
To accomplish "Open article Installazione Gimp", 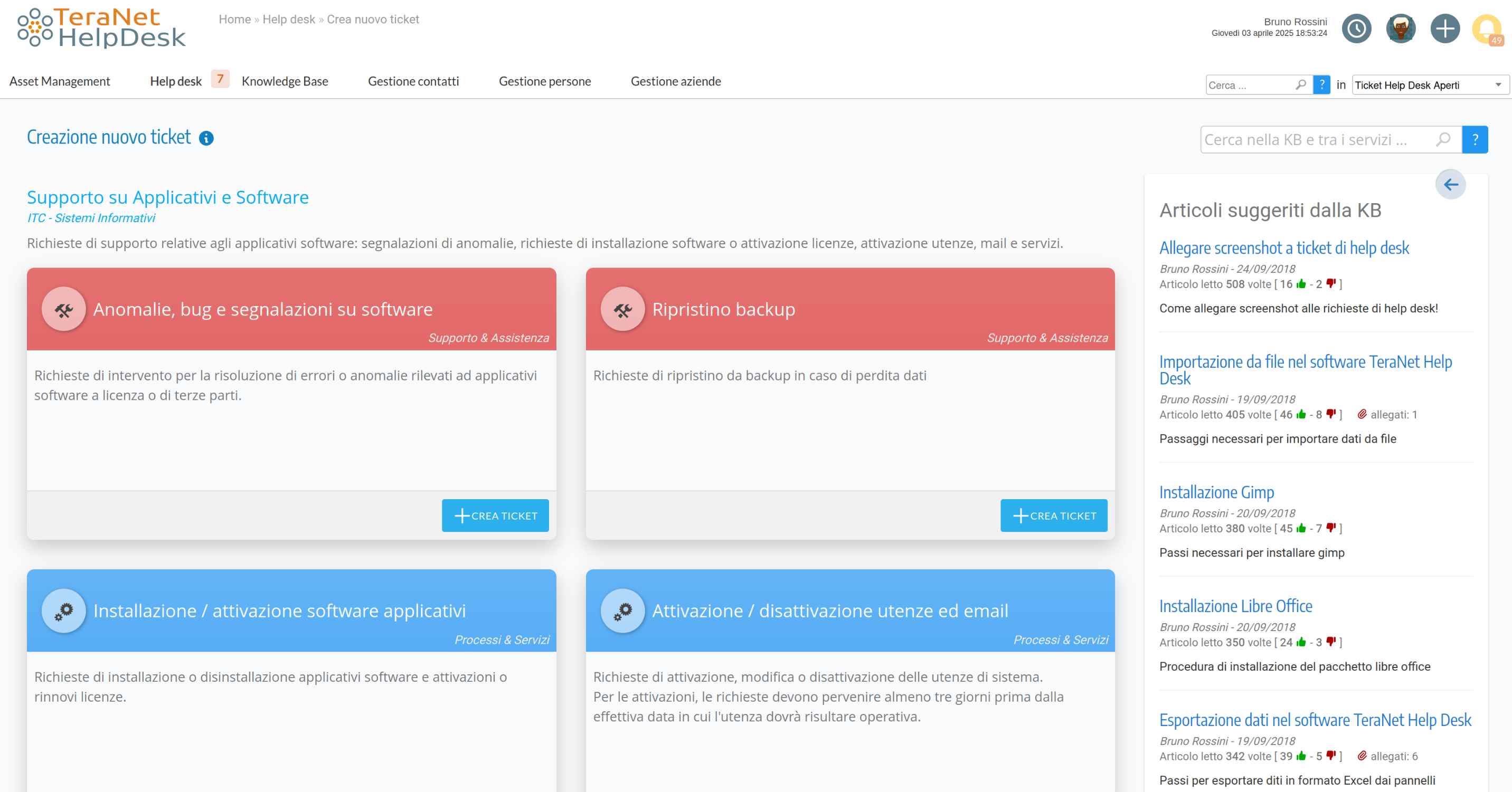I will click(x=1216, y=492).
